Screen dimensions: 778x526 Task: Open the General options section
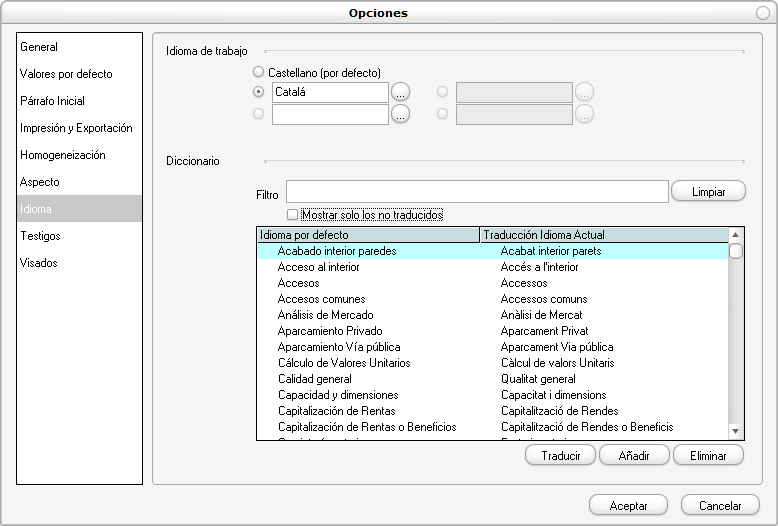tap(40, 47)
